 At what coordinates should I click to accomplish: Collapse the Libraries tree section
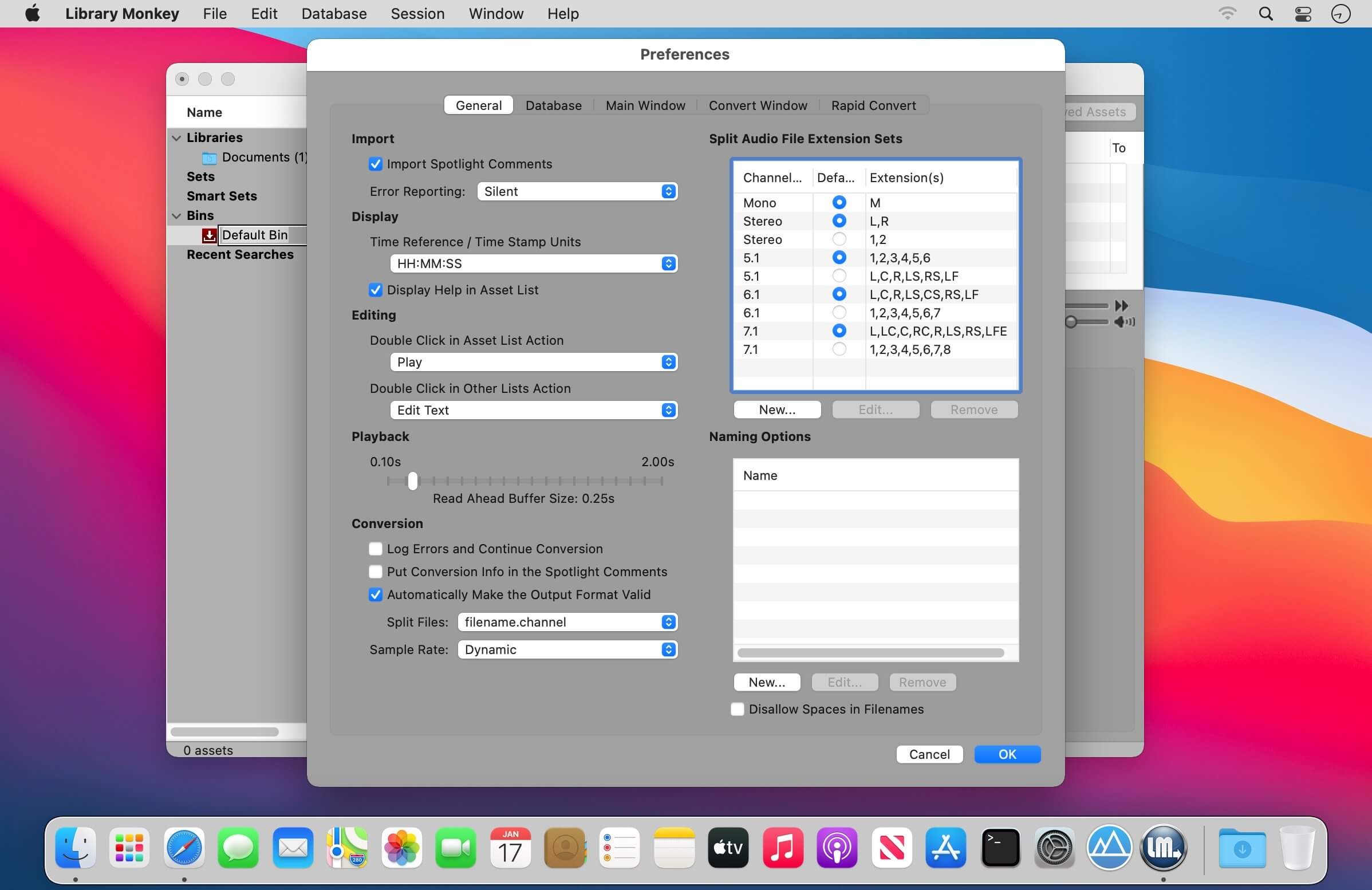point(176,138)
